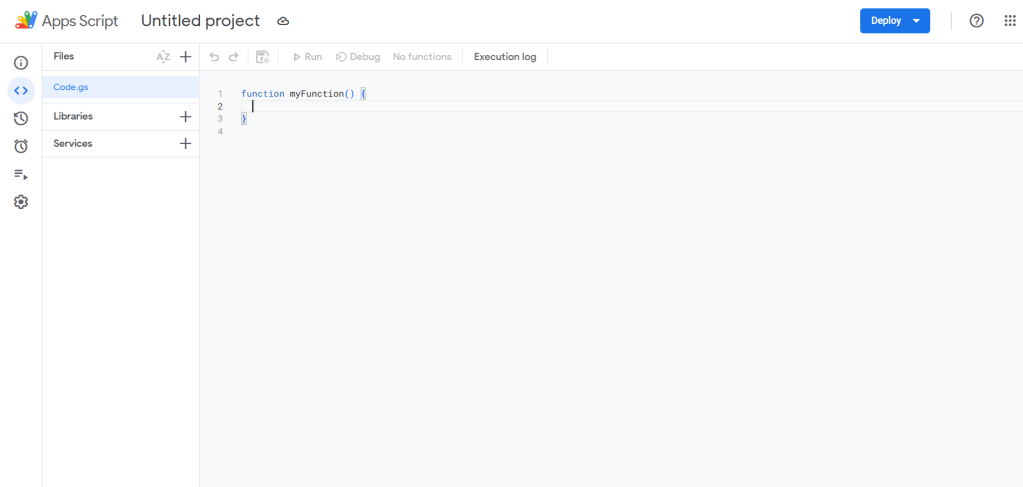The width and height of the screenshot is (1023, 487).
Task: Open Executions list icon in sidebar
Action: point(21,174)
